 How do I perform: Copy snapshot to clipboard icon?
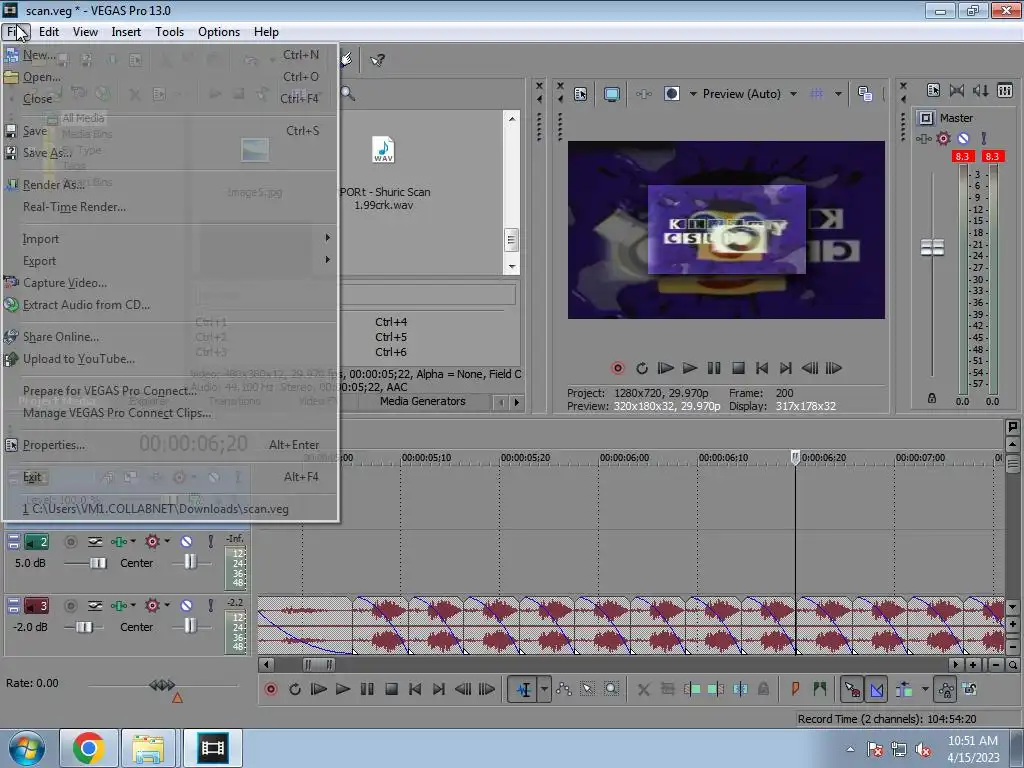(x=865, y=94)
